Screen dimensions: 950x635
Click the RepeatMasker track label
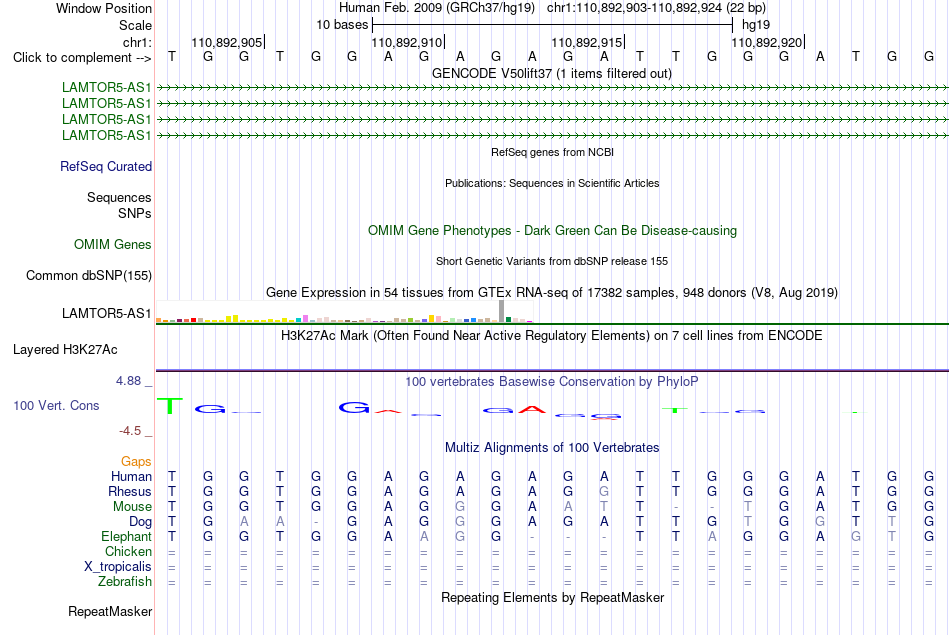tap(110, 611)
